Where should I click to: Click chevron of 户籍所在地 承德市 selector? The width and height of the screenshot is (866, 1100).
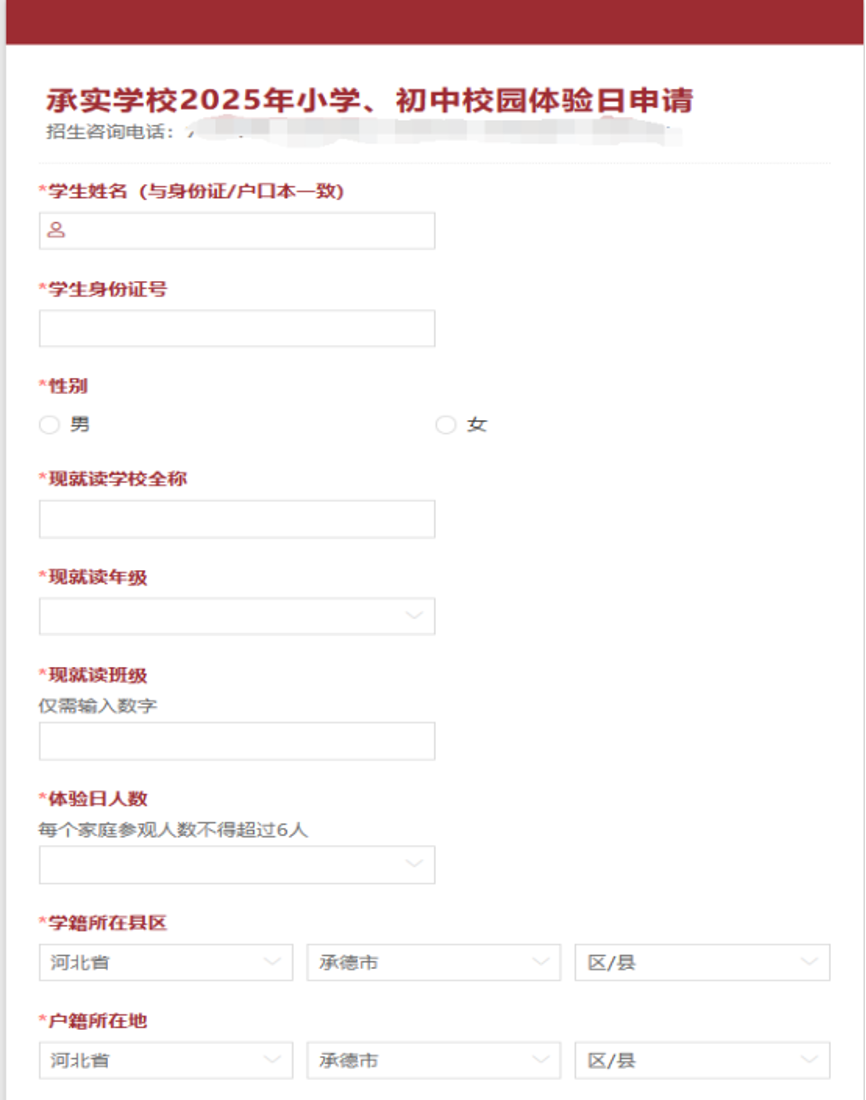coord(540,1060)
